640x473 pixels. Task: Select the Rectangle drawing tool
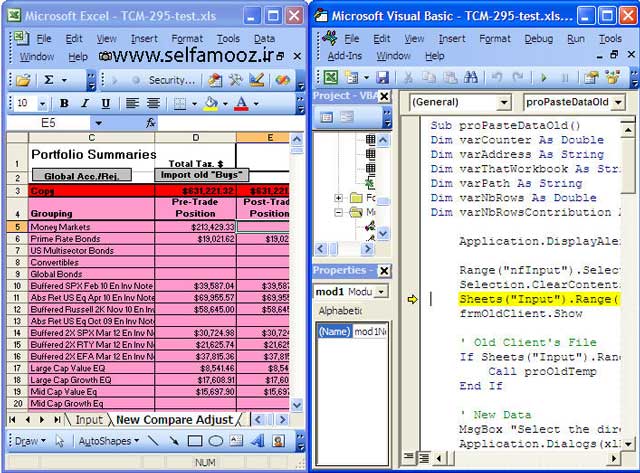pyautogui.click(x=195, y=441)
